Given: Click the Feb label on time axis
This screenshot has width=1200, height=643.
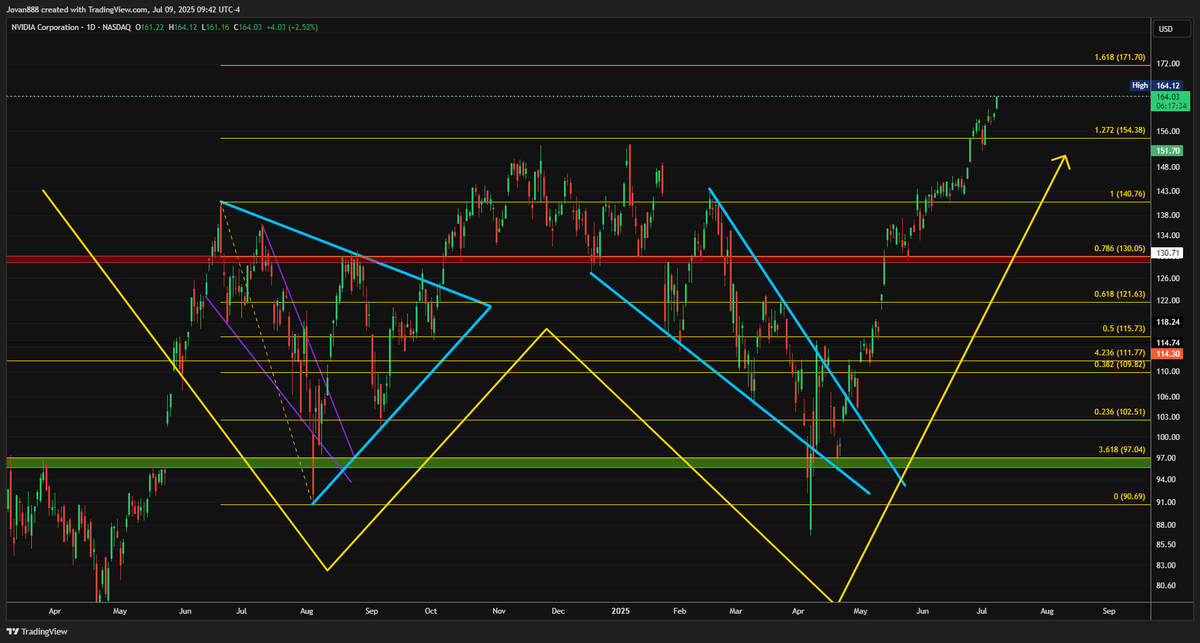Looking at the screenshot, I should [680, 609].
